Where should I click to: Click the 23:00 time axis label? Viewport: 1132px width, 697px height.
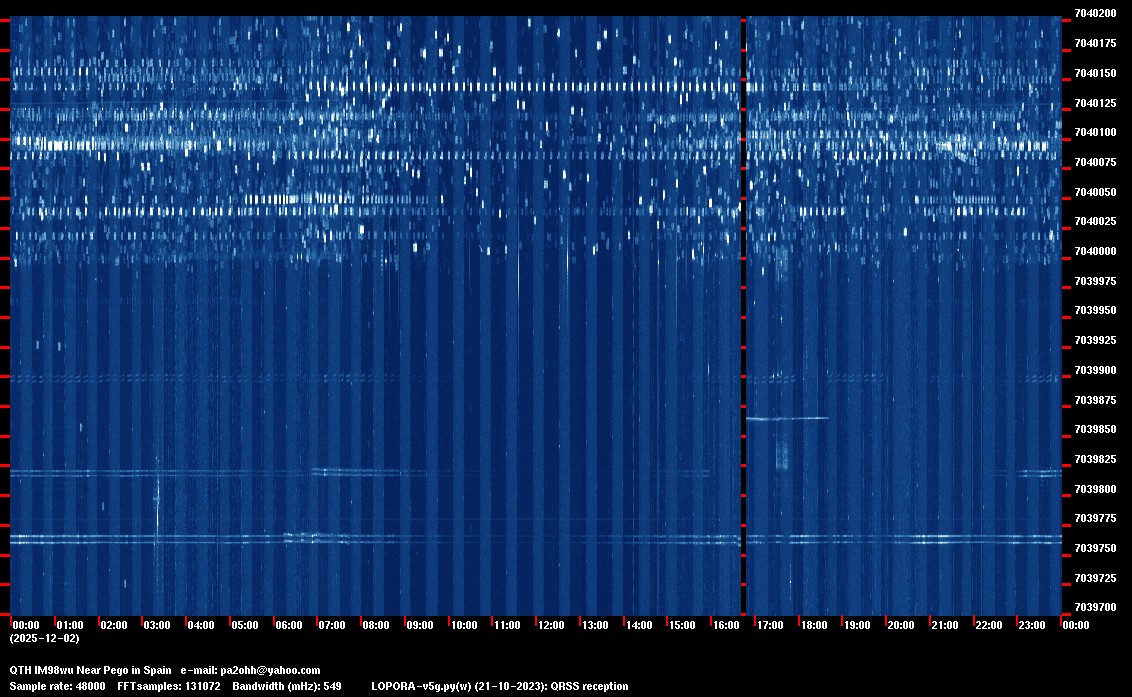point(1032,625)
